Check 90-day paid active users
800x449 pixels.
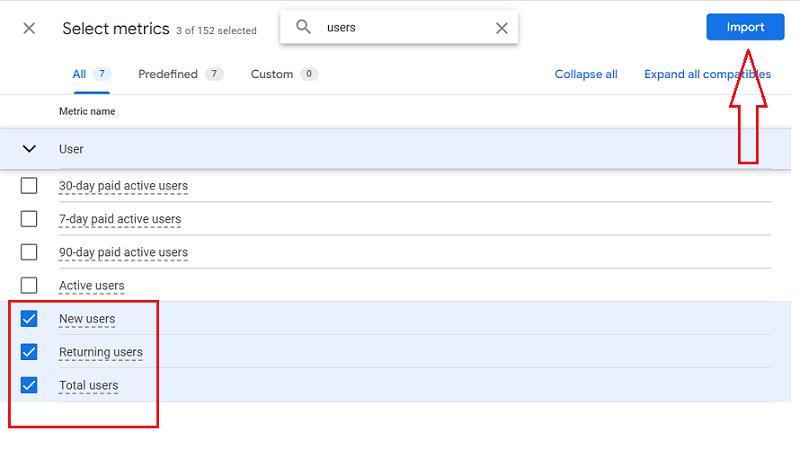pyautogui.click(x=29, y=252)
